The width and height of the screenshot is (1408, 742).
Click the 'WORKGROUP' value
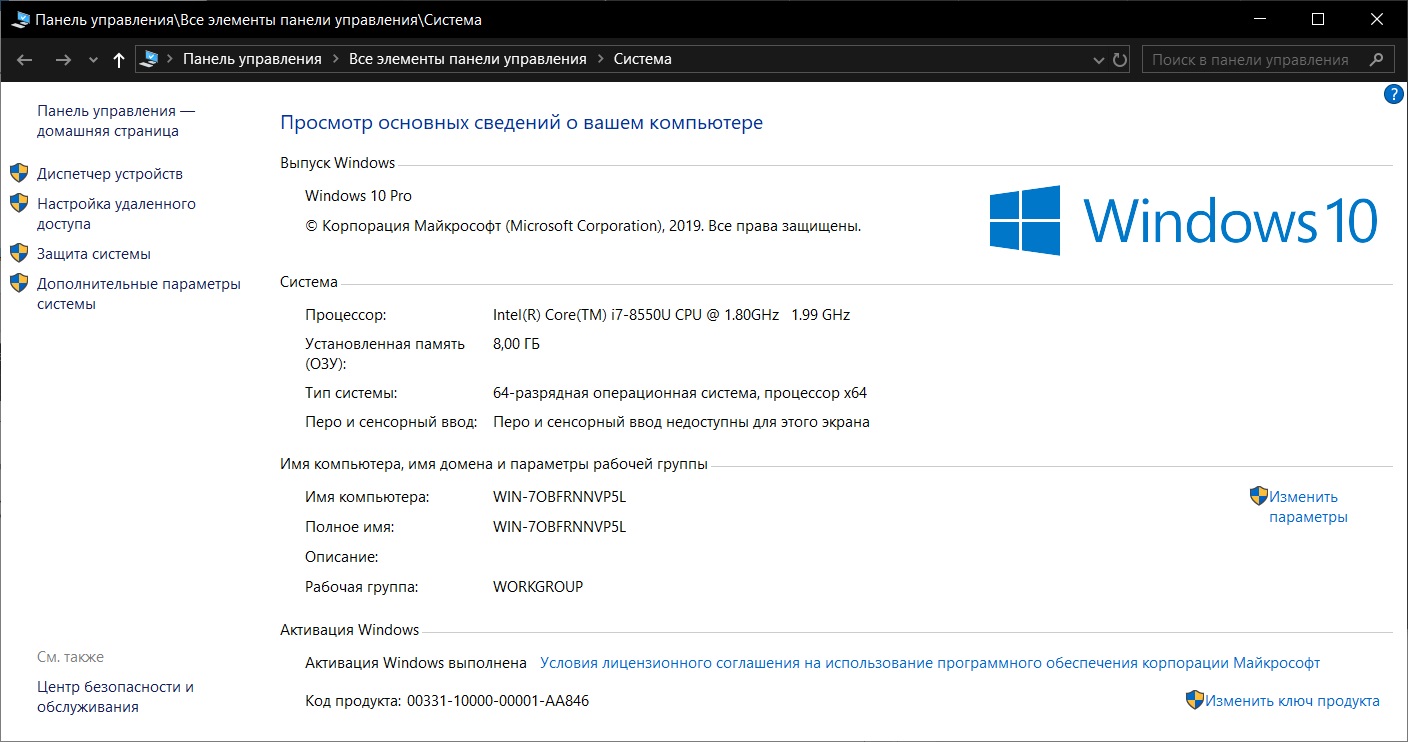pos(538,587)
